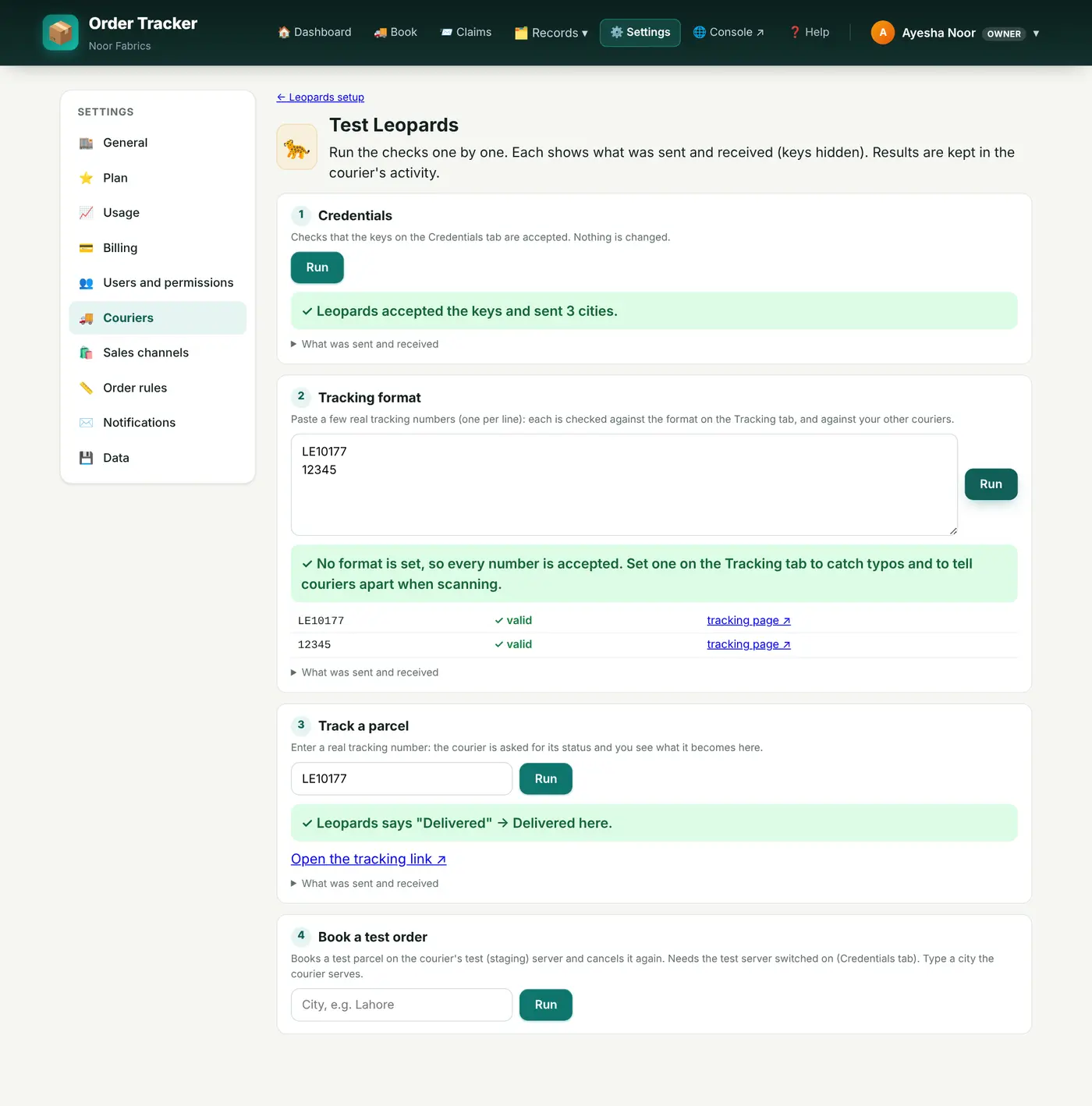Viewport: 1092px width, 1106px height.
Task: Click the tracking numbers textarea
Action: (x=624, y=485)
